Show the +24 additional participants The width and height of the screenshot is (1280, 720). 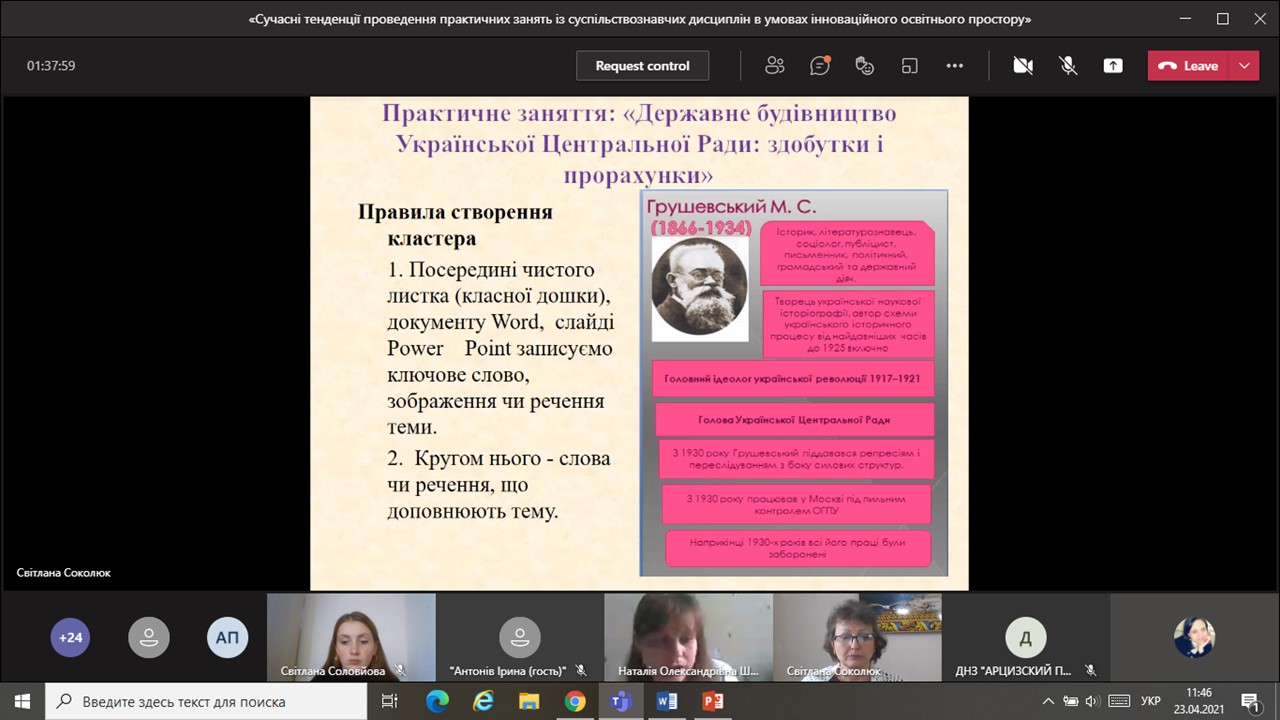[x=70, y=637]
